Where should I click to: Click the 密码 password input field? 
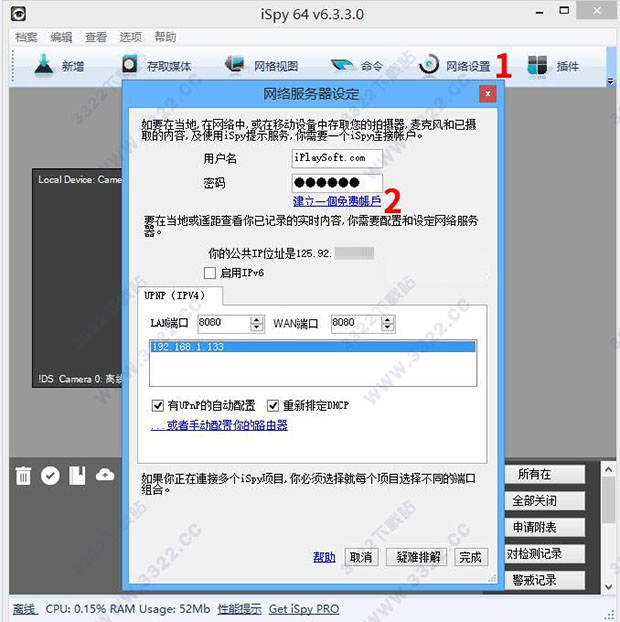tap(337, 183)
